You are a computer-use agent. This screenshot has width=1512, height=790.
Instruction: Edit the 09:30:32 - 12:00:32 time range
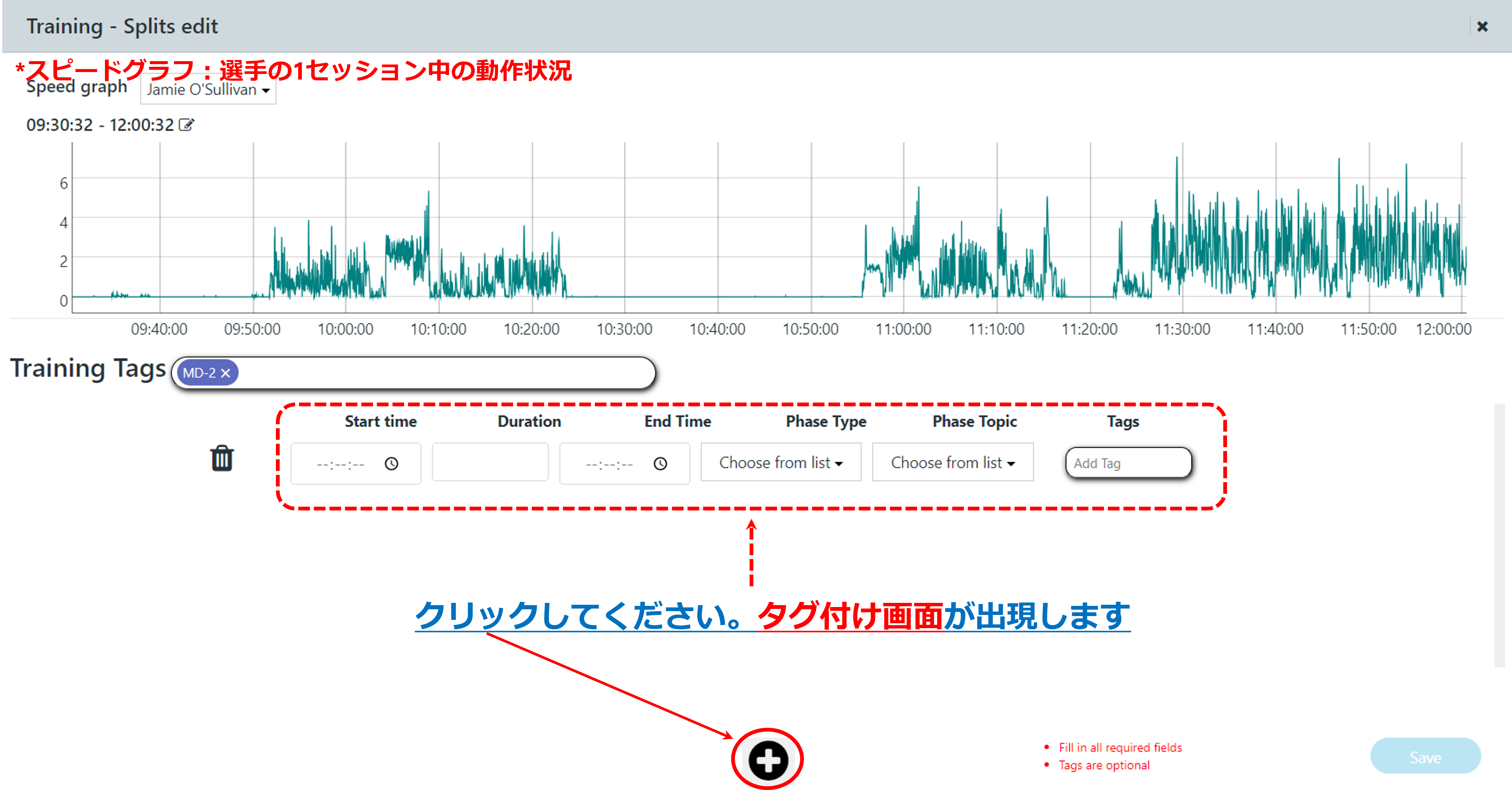point(186,124)
